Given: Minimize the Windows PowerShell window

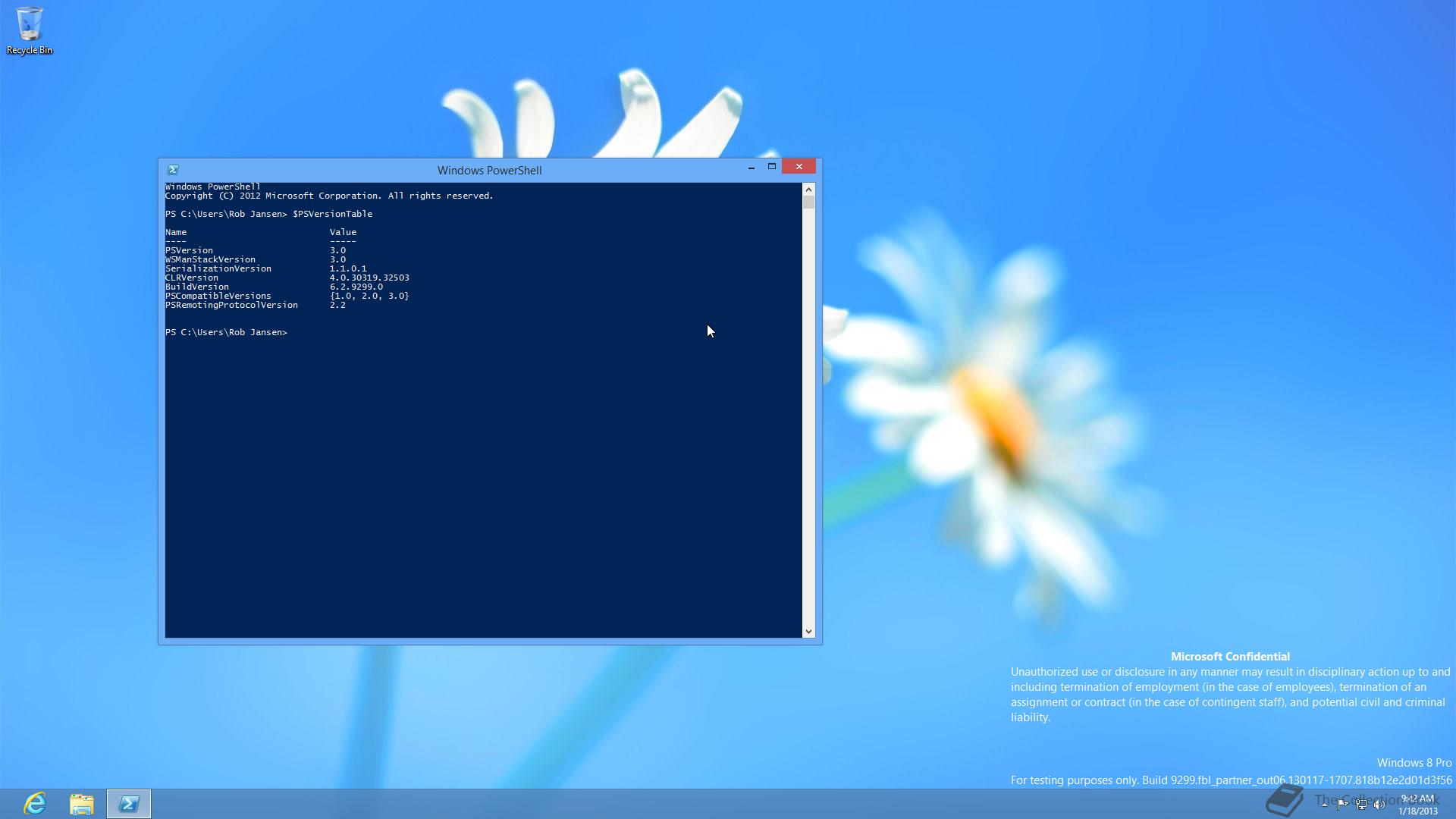Looking at the screenshot, I should pyautogui.click(x=752, y=167).
